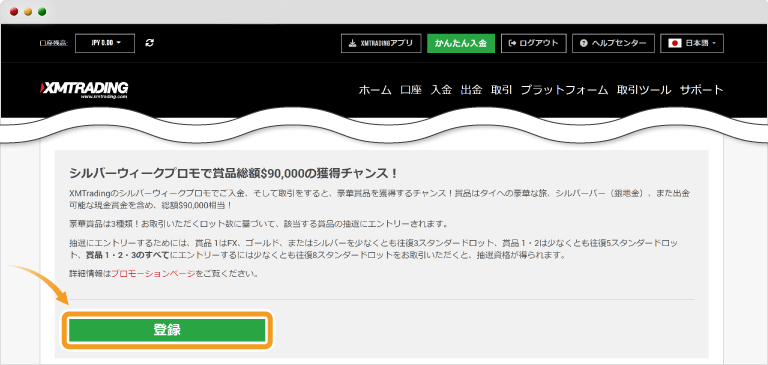Click the green 登録 button
The height and width of the screenshot is (365, 768).
(167, 330)
